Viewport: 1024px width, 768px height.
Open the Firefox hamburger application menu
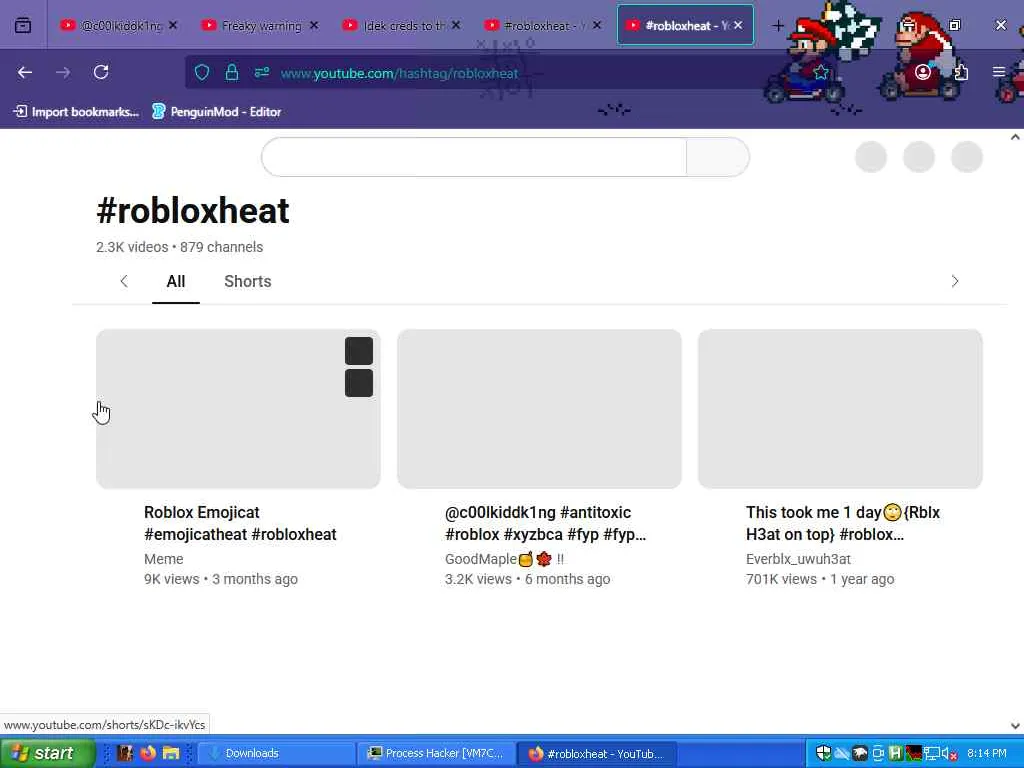click(999, 72)
